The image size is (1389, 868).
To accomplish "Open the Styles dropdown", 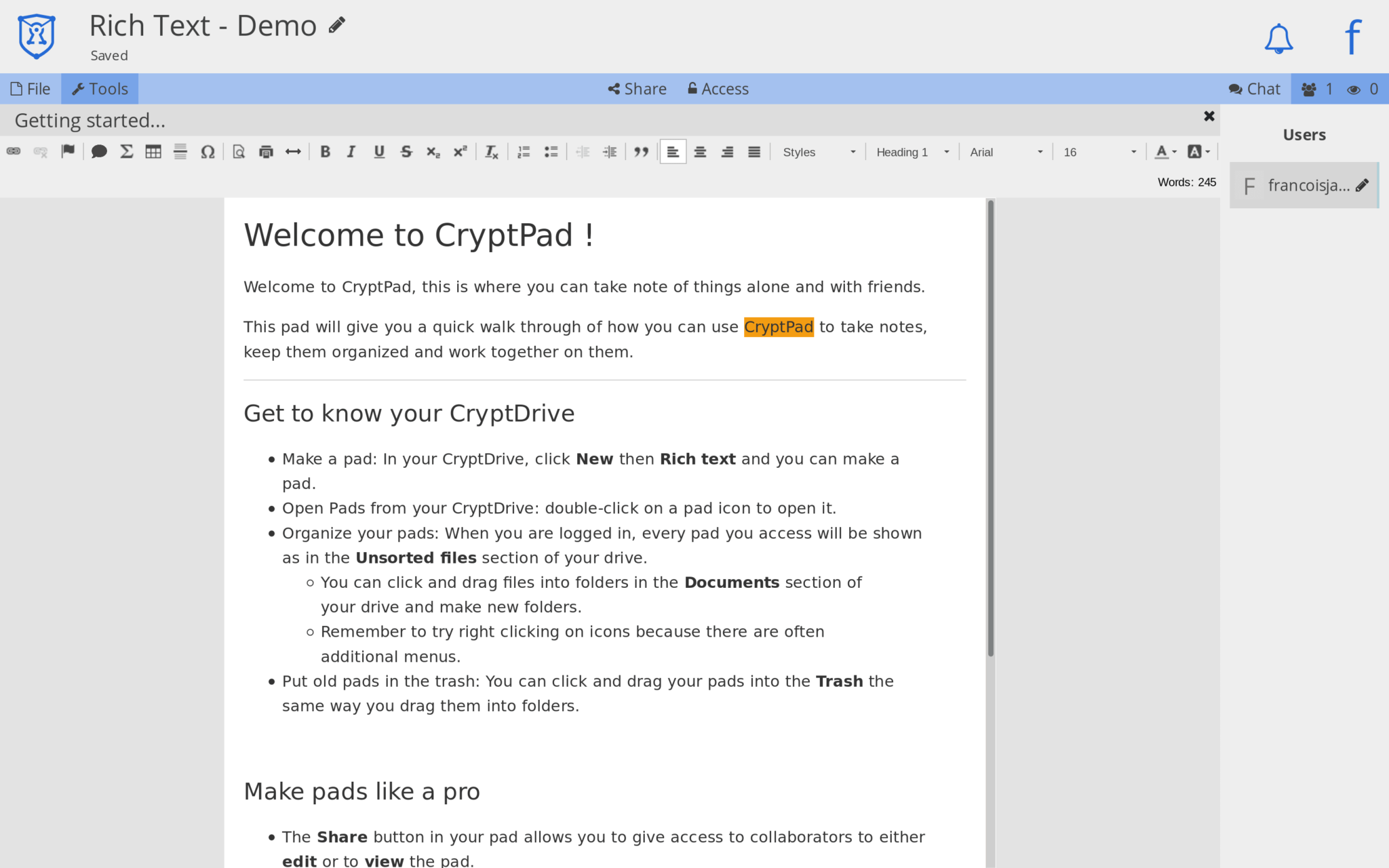I will (x=817, y=152).
